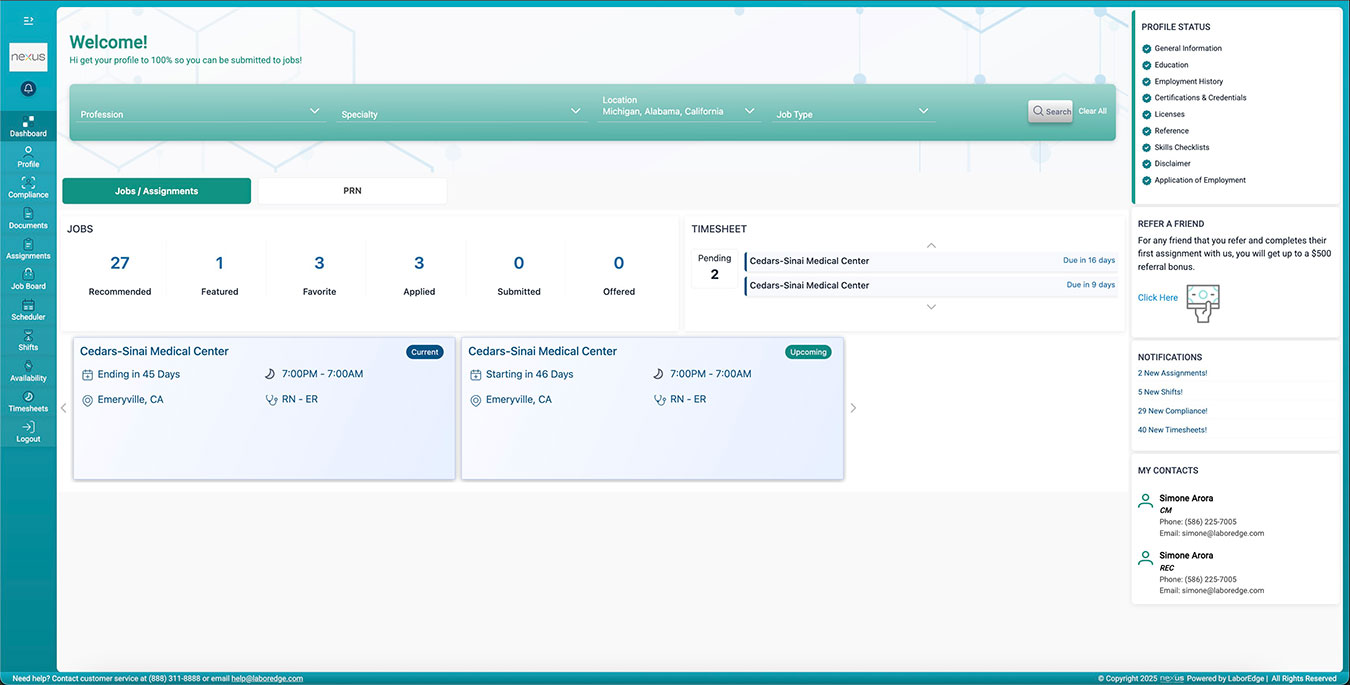Expand the timesheet list downward chevron

click(x=931, y=307)
